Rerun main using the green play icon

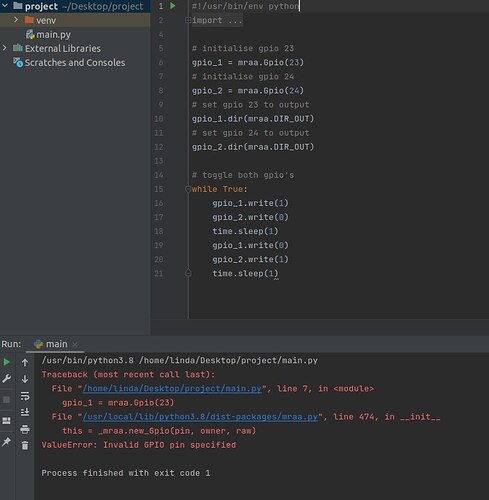pyautogui.click(x=6, y=362)
